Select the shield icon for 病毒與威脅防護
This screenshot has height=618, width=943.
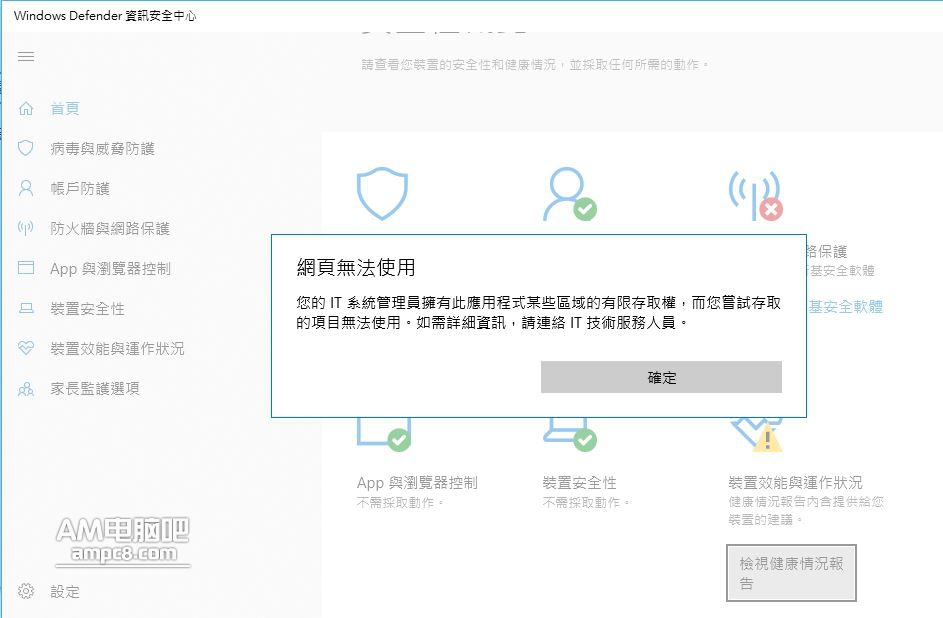[x=25, y=148]
